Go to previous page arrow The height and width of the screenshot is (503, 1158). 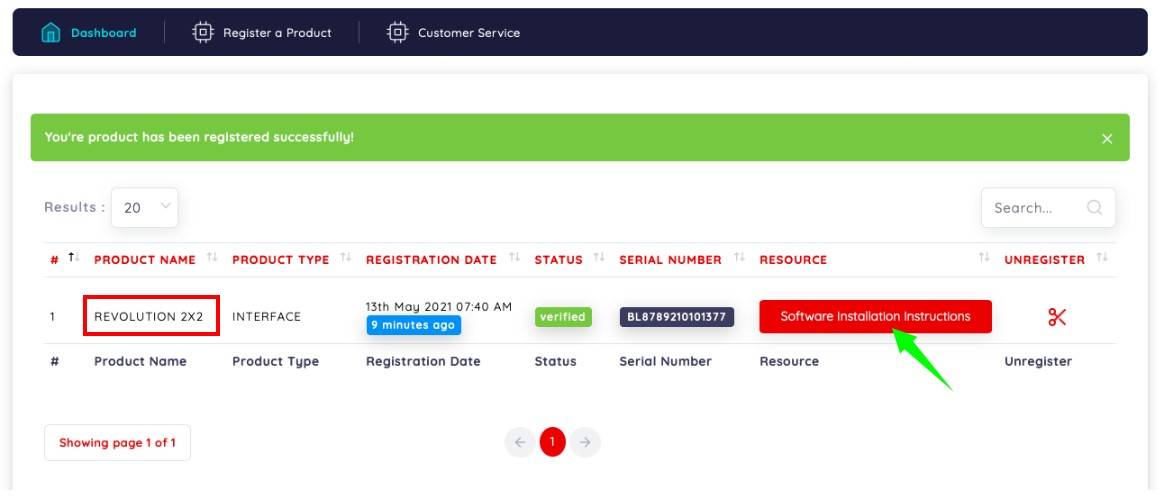coord(520,442)
